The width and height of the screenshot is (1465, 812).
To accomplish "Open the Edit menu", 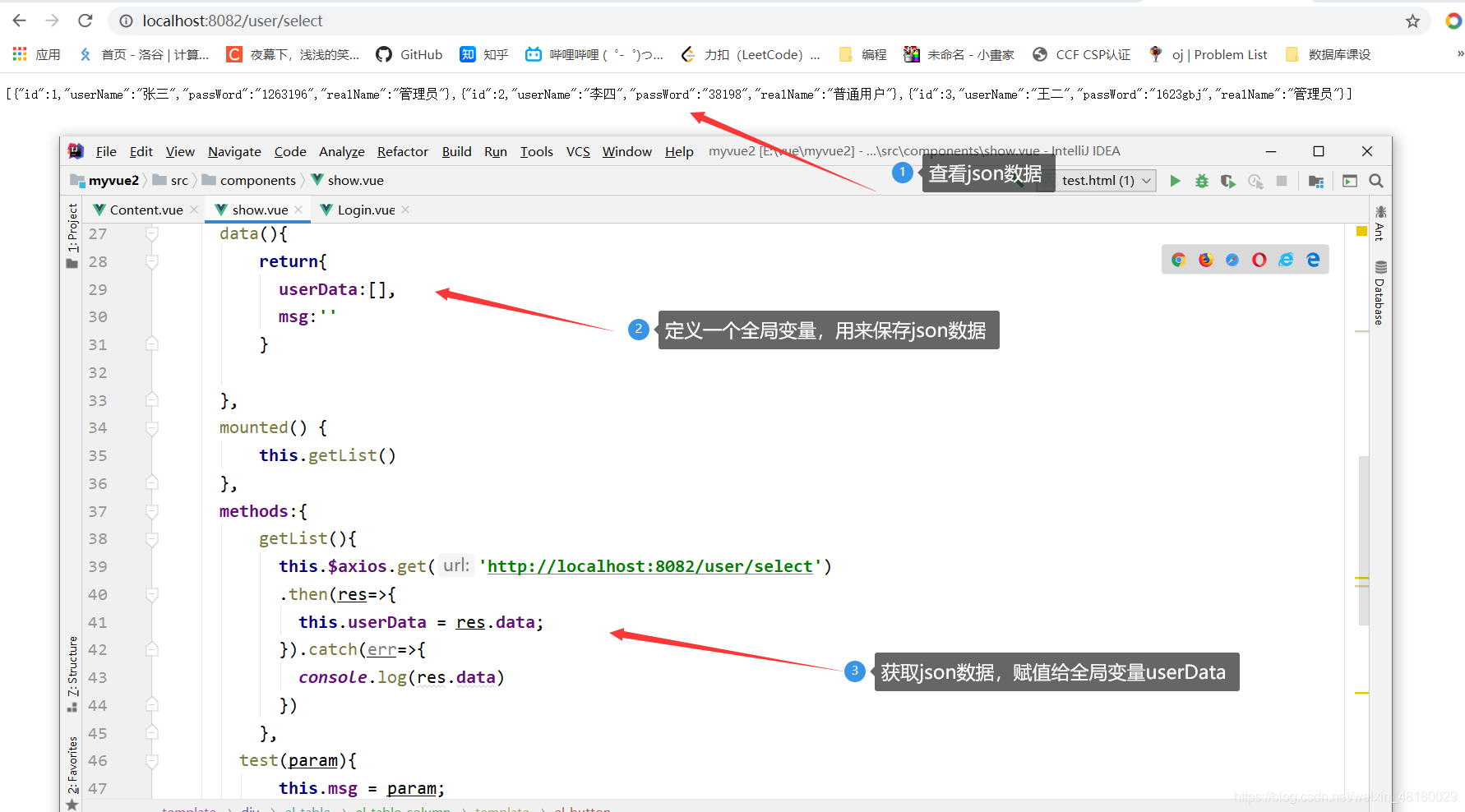I will [141, 151].
